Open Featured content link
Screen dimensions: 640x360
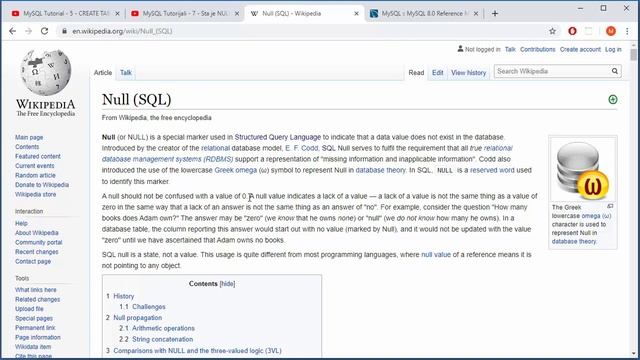click(38, 156)
